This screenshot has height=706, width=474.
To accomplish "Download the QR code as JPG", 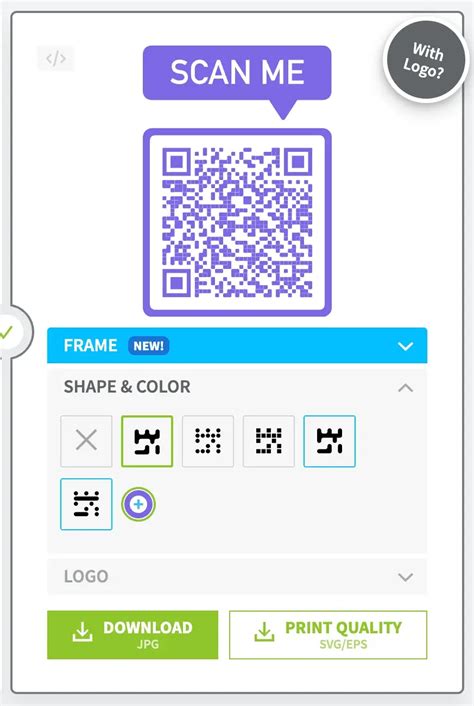I will pos(133,635).
